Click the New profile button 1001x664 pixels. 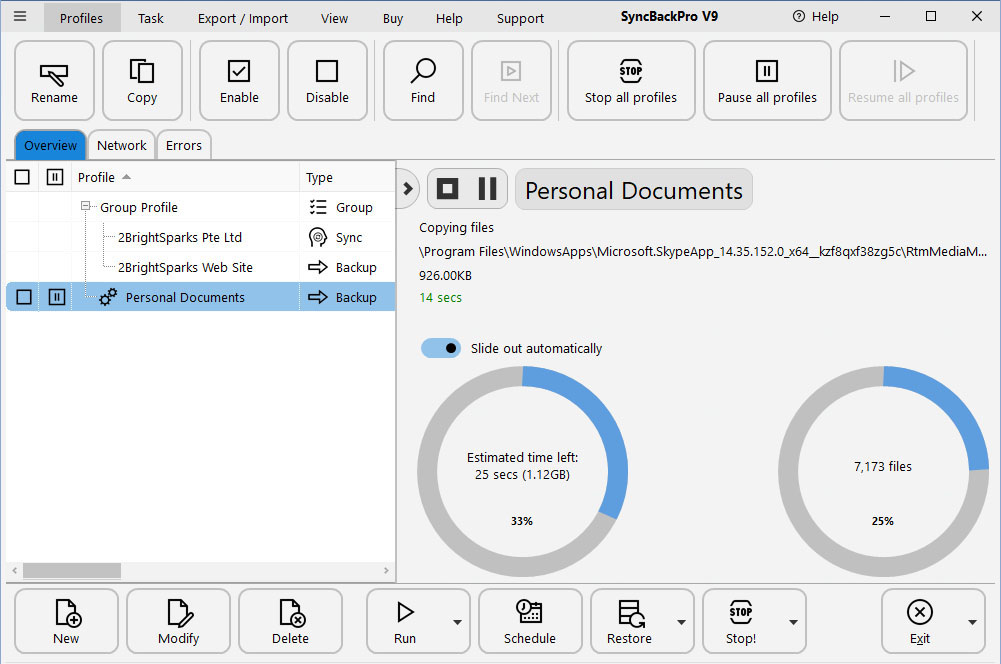pos(66,621)
